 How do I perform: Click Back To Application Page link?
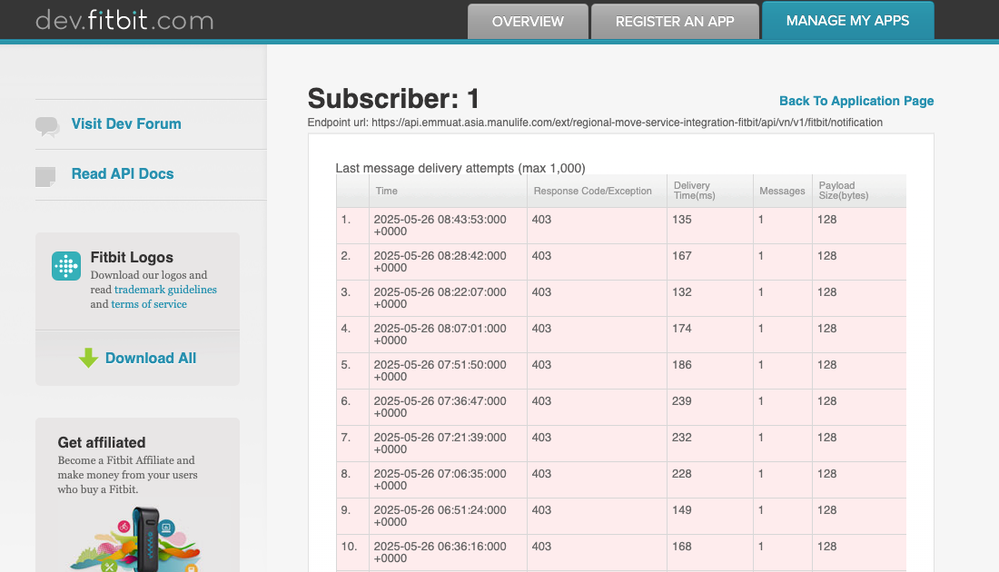(x=856, y=101)
